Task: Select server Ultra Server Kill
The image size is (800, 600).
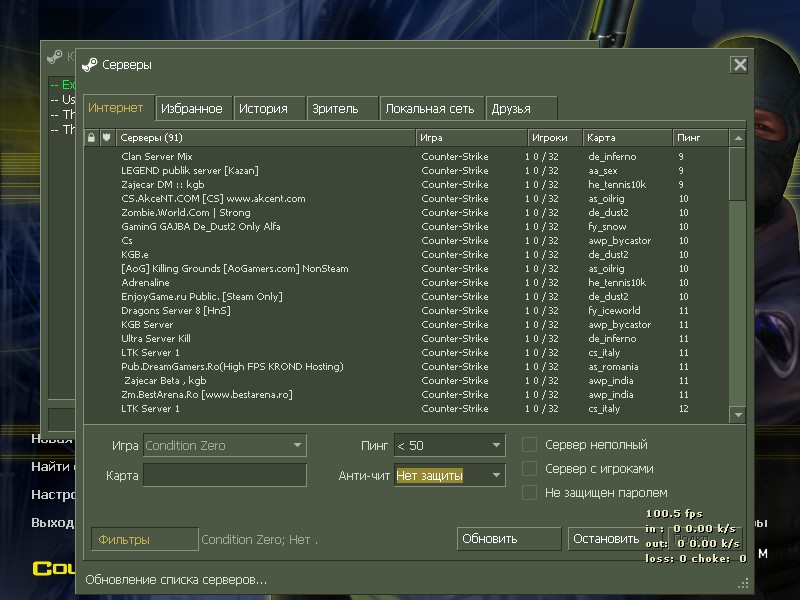Action: [406, 339]
